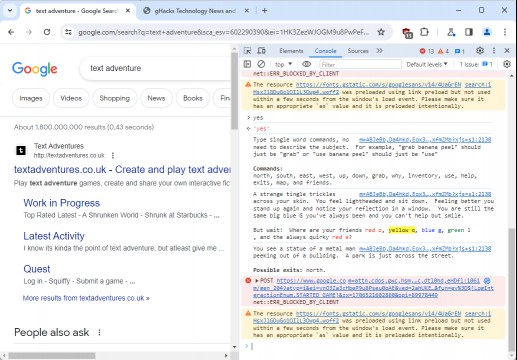The image size is (517, 360).
Task: Open console settings gear
Action: pyautogui.click(x=507, y=64)
